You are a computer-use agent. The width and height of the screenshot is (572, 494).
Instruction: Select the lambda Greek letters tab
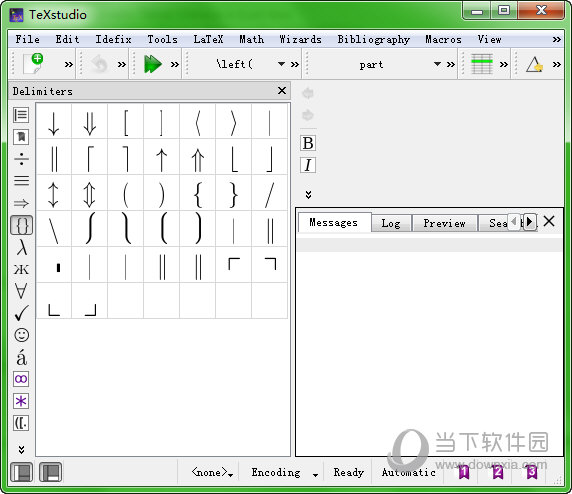pyautogui.click(x=22, y=247)
